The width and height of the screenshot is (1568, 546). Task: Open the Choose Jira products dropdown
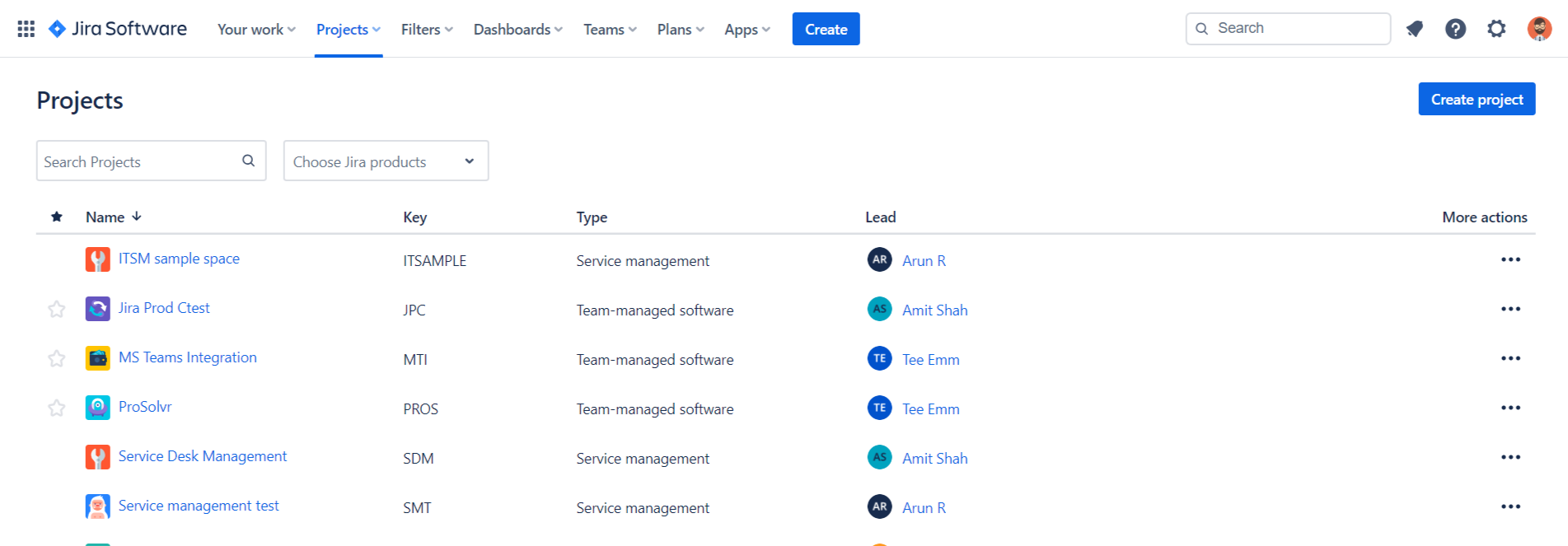click(x=386, y=161)
